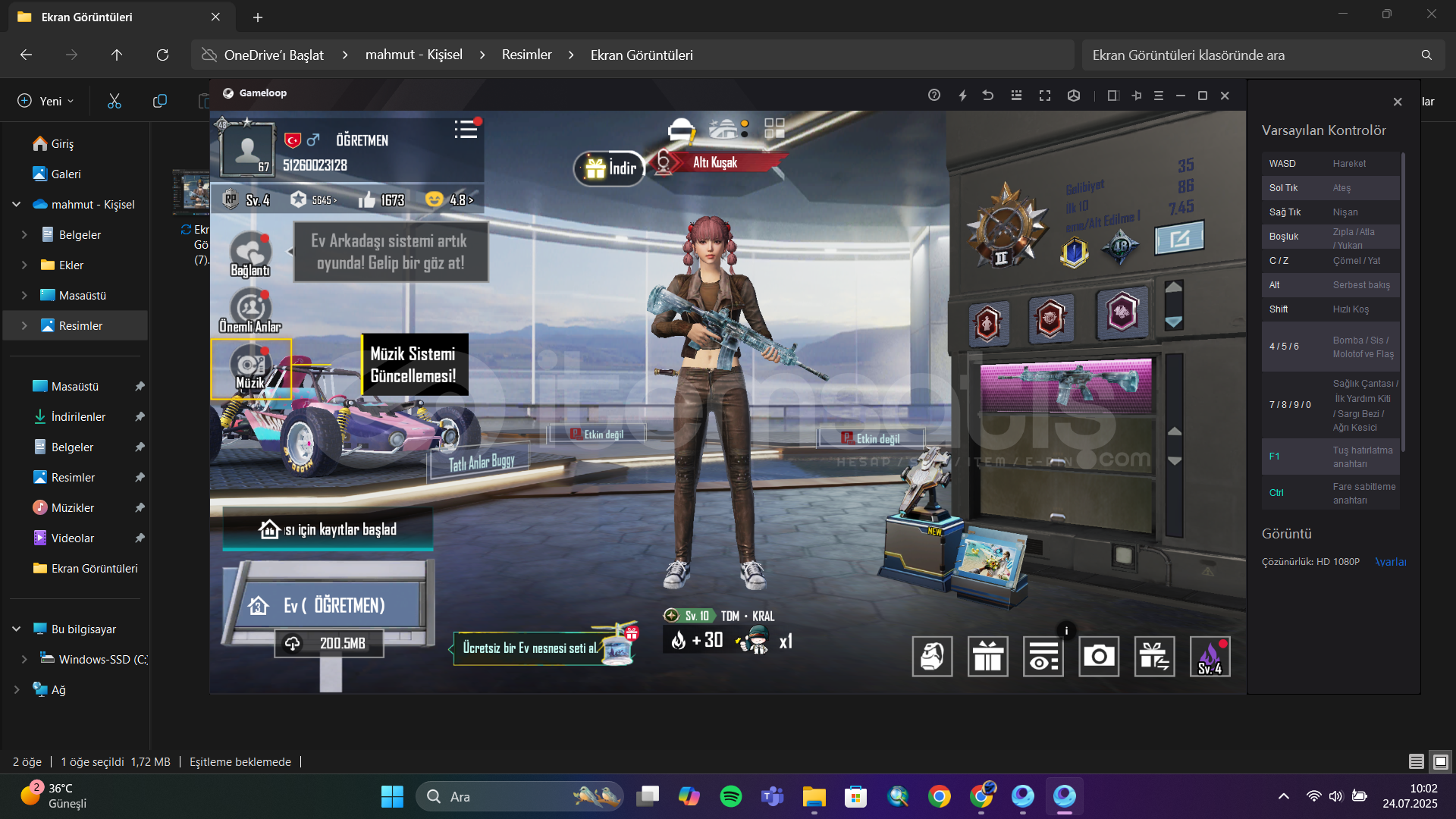Image resolution: width=1456 pixels, height=819 pixels.
Task: Click the Gameloop rotate back arrow icon
Action: tap(988, 96)
